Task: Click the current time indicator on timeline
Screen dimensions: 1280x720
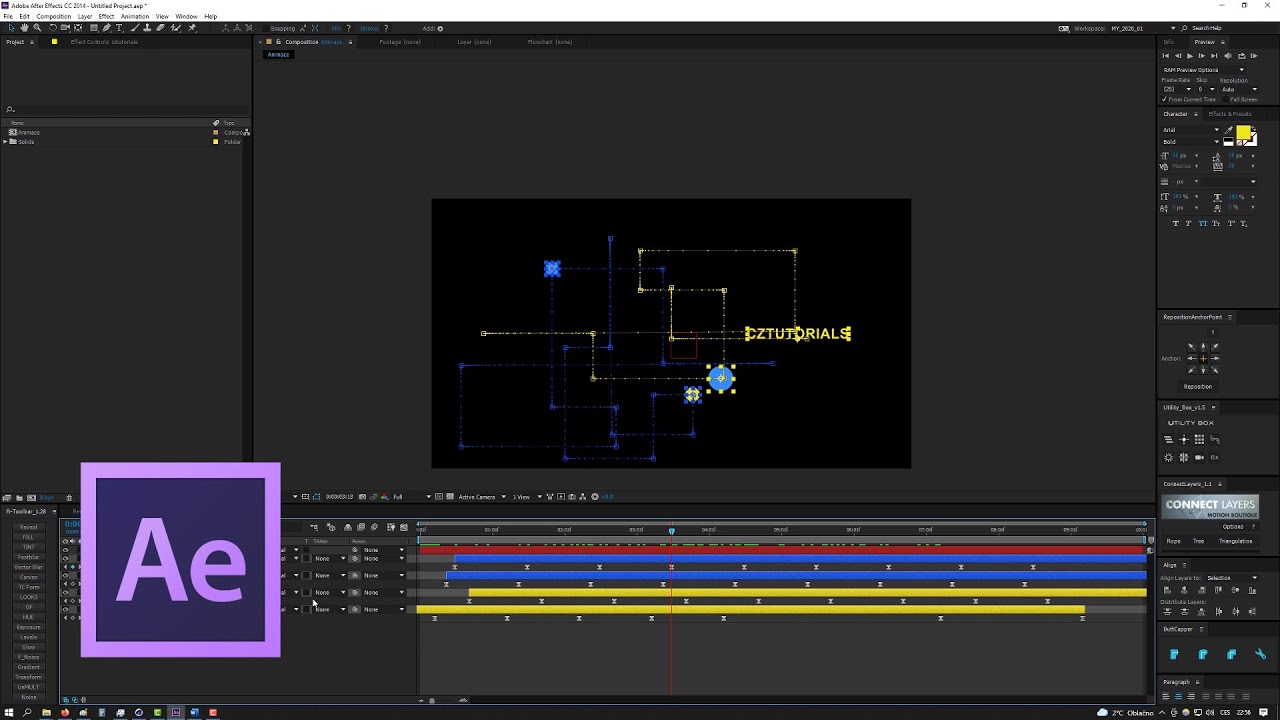Action: coord(671,530)
